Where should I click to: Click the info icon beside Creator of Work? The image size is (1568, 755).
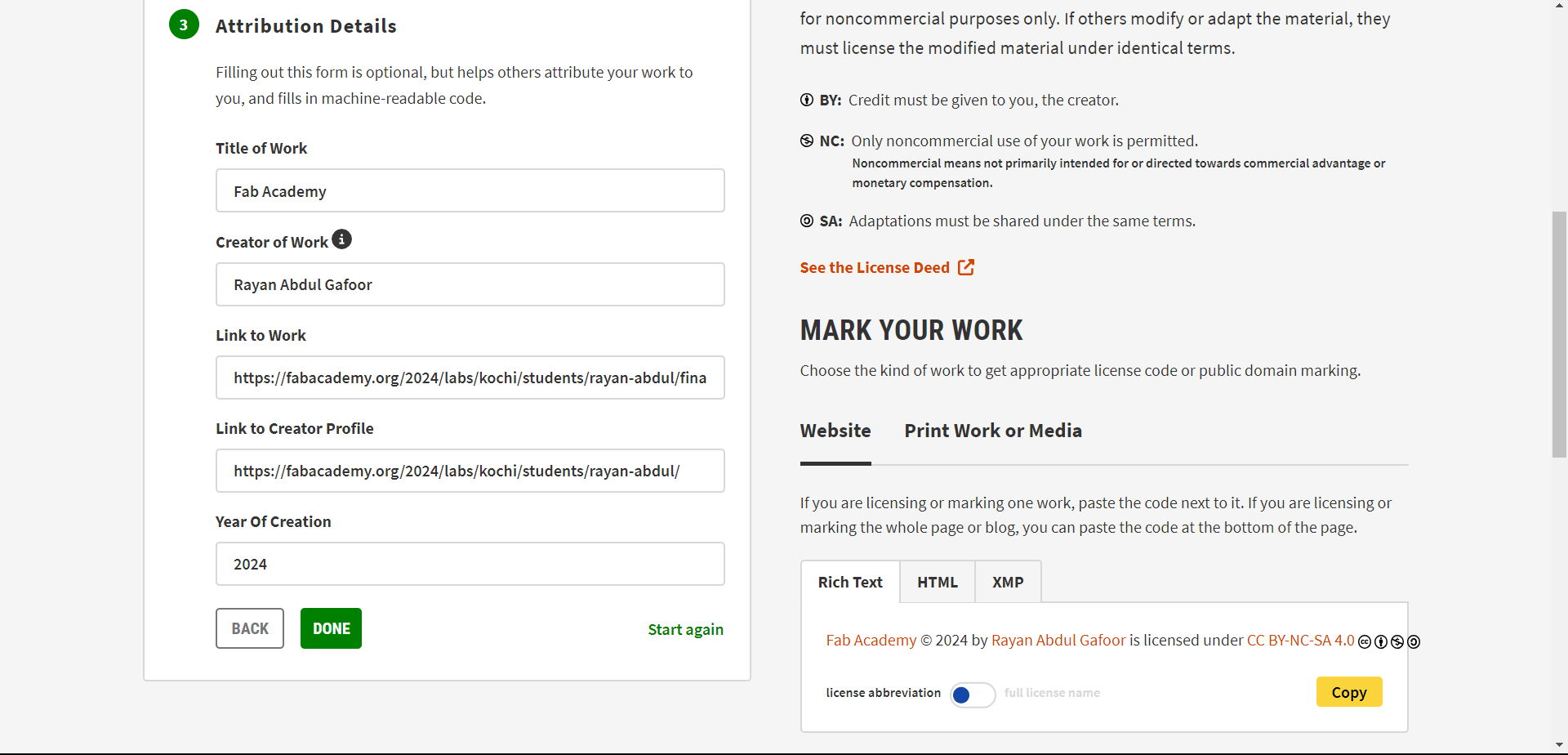coord(342,239)
